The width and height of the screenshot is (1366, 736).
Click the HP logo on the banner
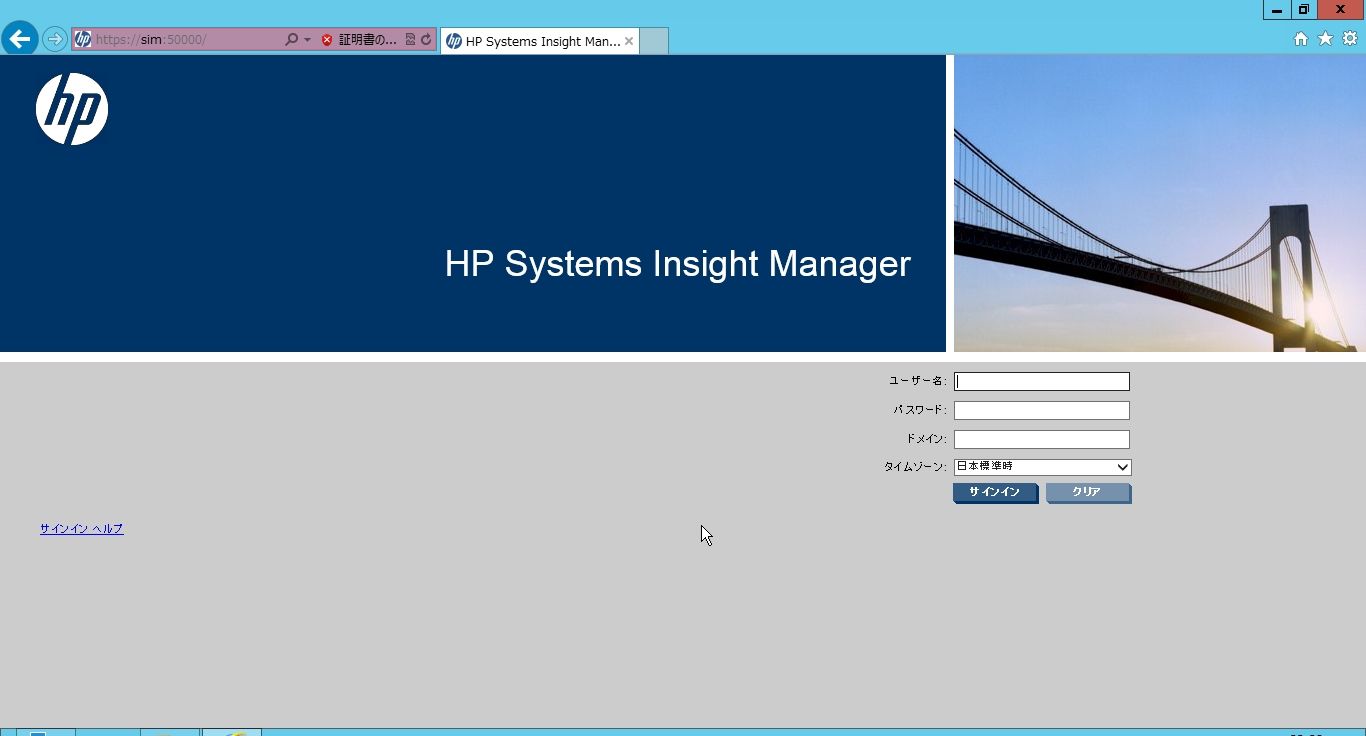[72, 109]
